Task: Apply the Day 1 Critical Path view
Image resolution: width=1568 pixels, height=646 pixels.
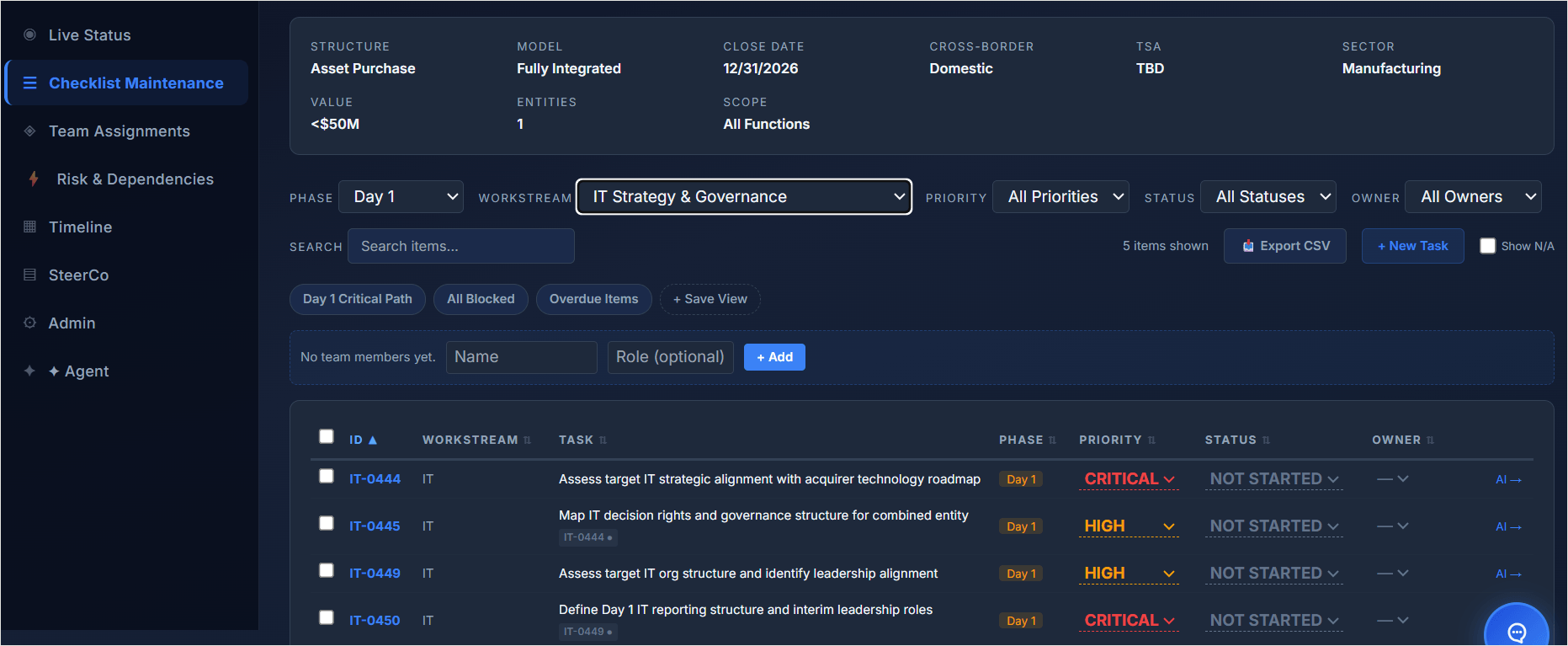Action: pos(358,299)
